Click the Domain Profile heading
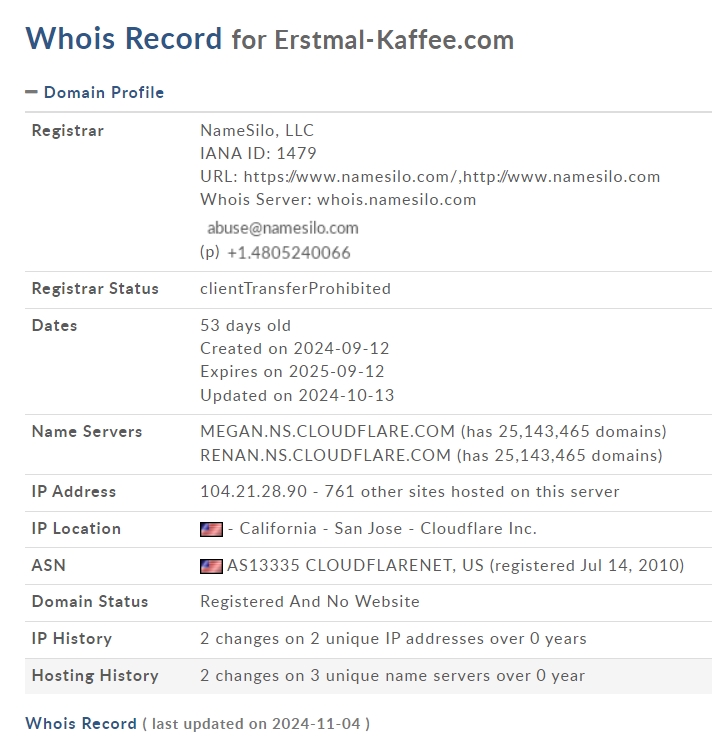The height and width of the screenshot is (740, 712). tap(104, 92)
